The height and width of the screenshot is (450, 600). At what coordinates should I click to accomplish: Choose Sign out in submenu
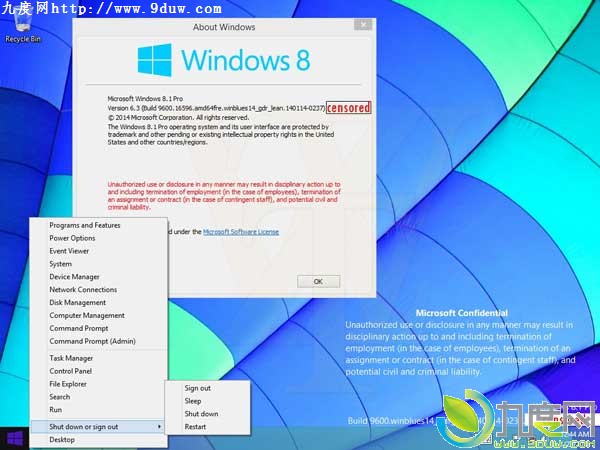[x=207, y=388]
